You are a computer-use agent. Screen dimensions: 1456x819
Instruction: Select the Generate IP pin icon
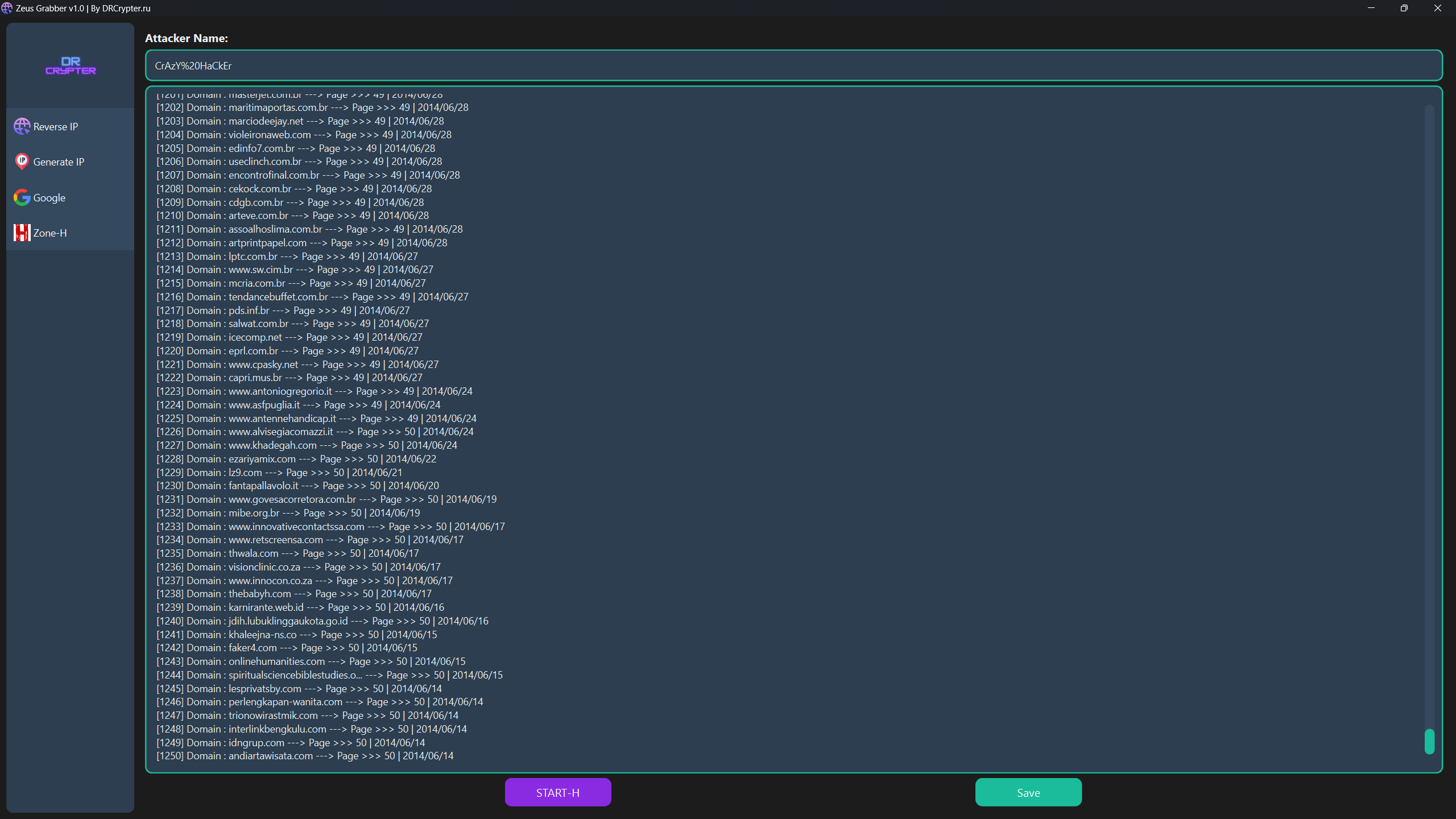(x=22, y=162)
